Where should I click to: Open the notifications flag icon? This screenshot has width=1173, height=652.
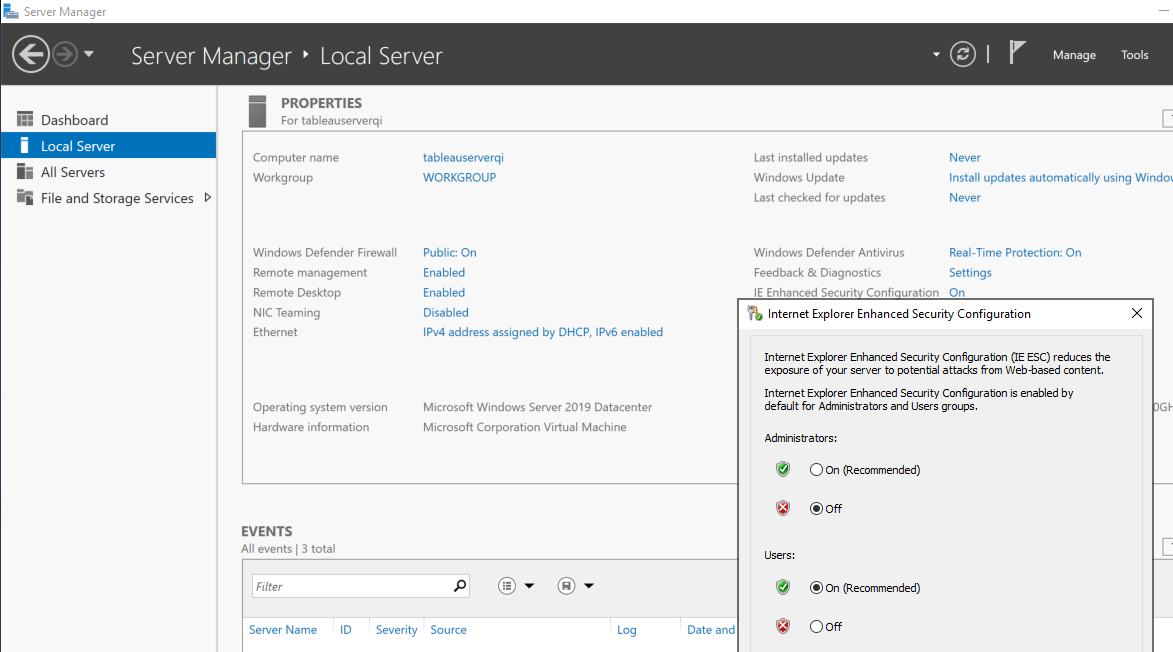[x=1017, y=53]
